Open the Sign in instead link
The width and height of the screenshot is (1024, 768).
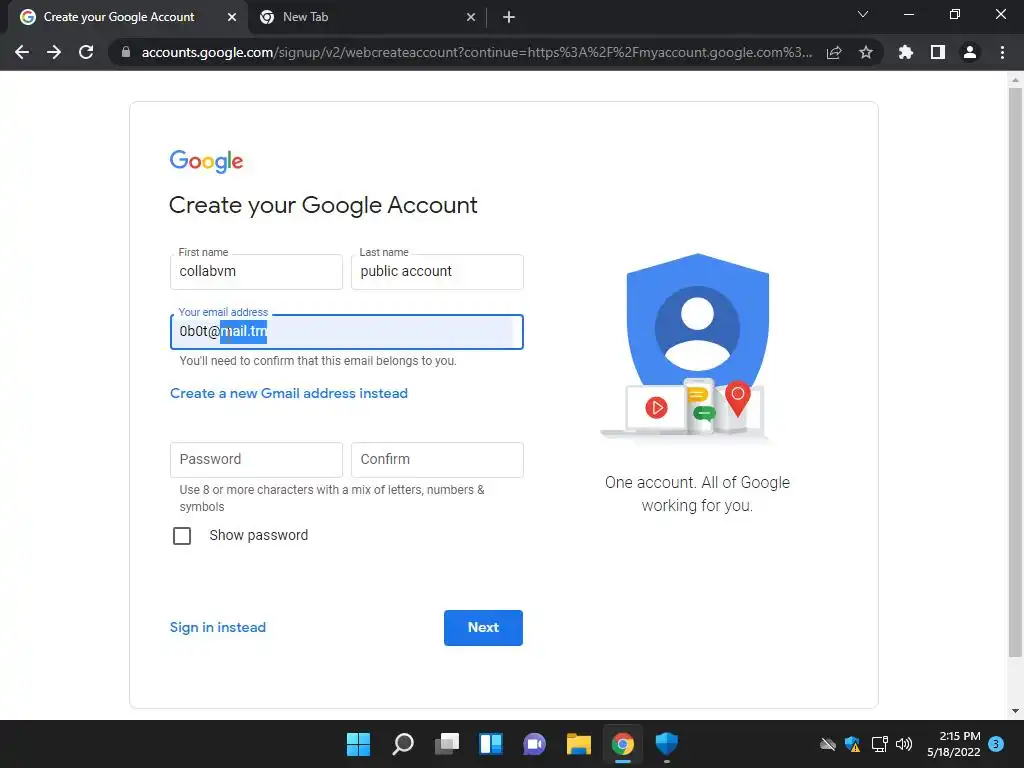217,628
